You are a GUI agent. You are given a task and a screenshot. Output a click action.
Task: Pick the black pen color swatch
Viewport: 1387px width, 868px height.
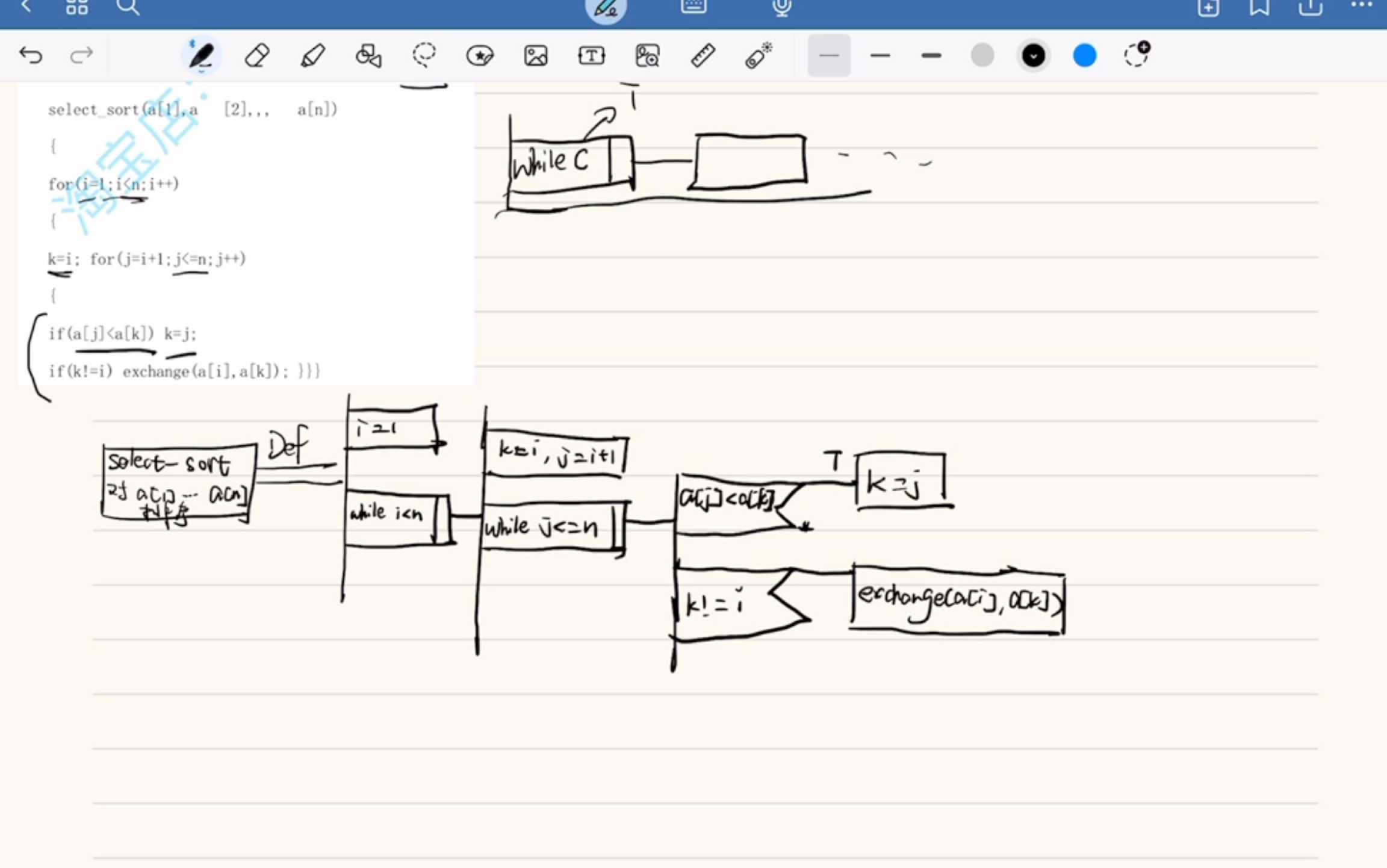pyautogui.click(x=1034, y=56)
